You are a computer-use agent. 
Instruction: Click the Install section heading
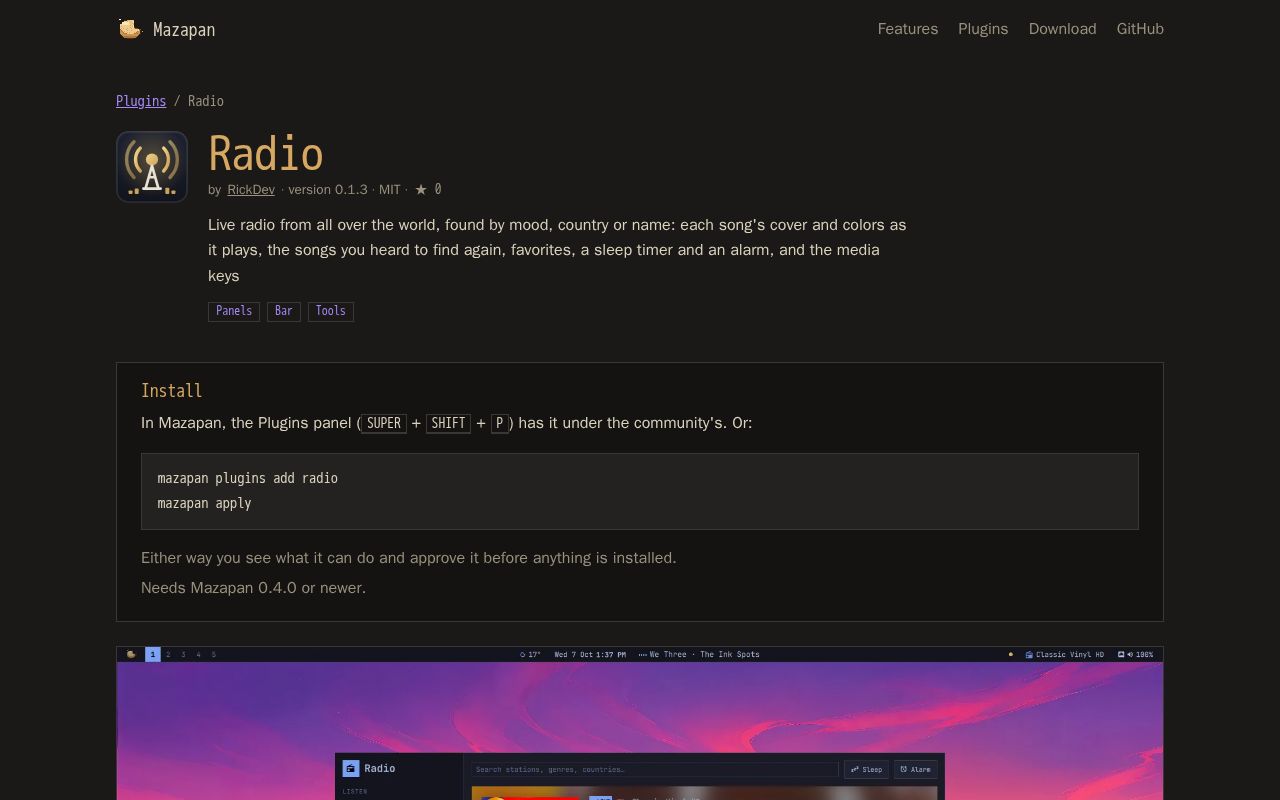(172, 391)
